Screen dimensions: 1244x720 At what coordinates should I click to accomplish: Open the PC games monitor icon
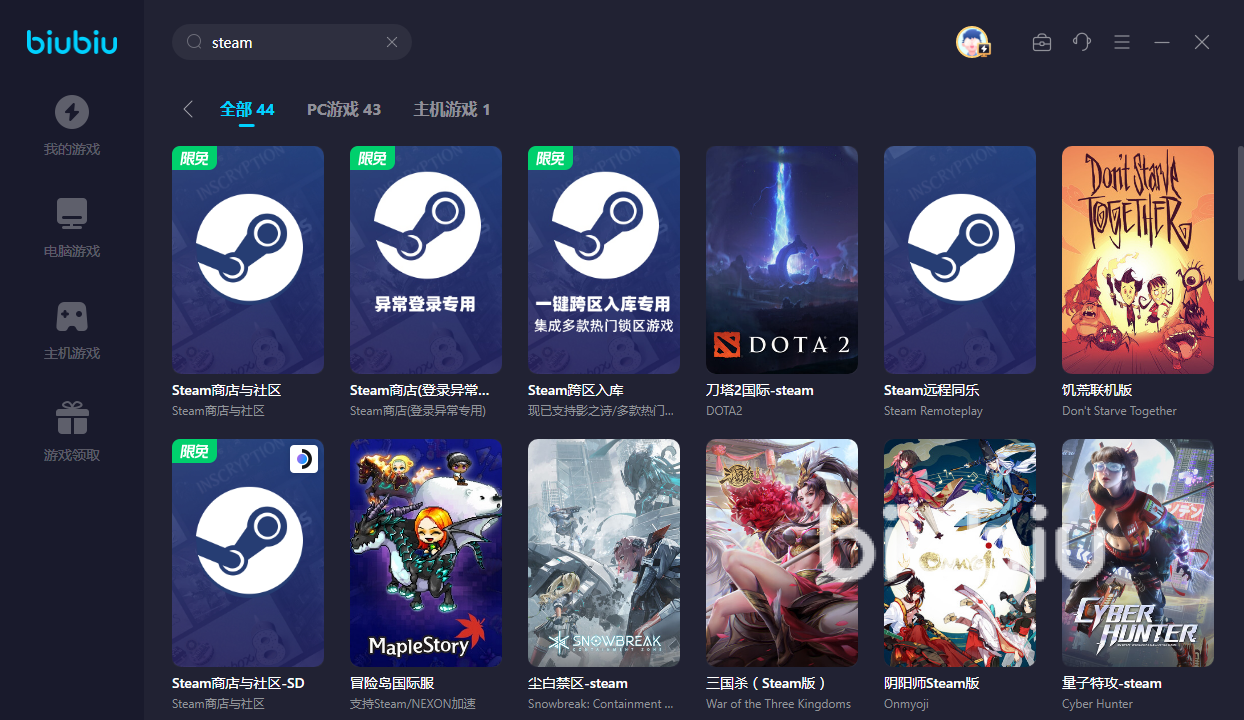click(71, 214)
